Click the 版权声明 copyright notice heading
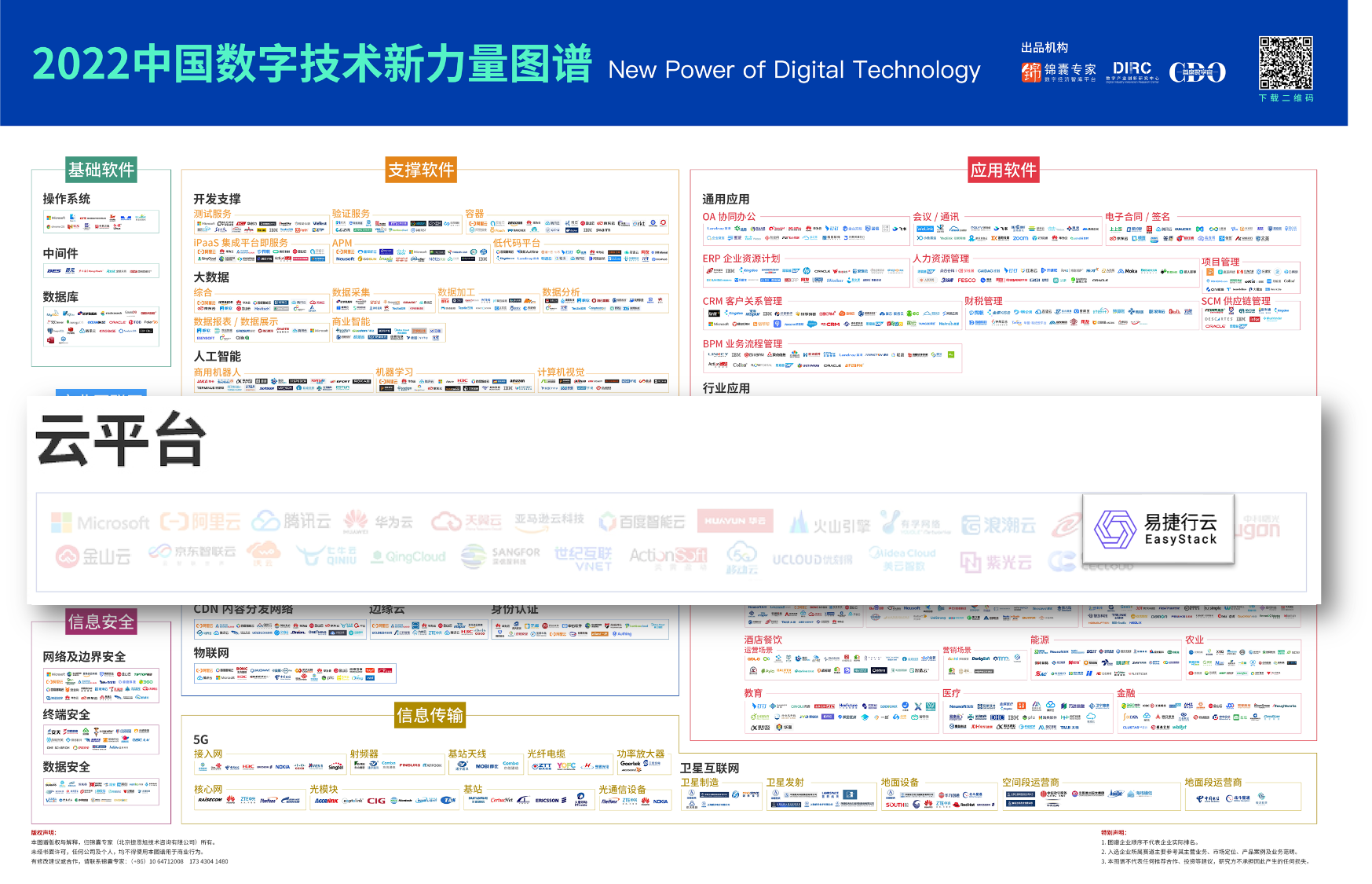1372x884 pixels. point(43,832)
